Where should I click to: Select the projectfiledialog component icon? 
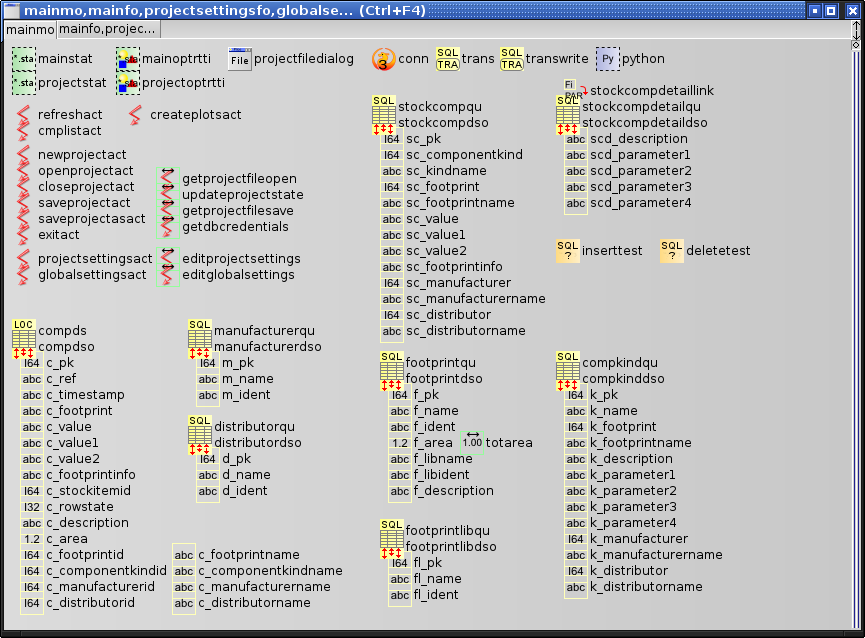click(x=239, y=59)
